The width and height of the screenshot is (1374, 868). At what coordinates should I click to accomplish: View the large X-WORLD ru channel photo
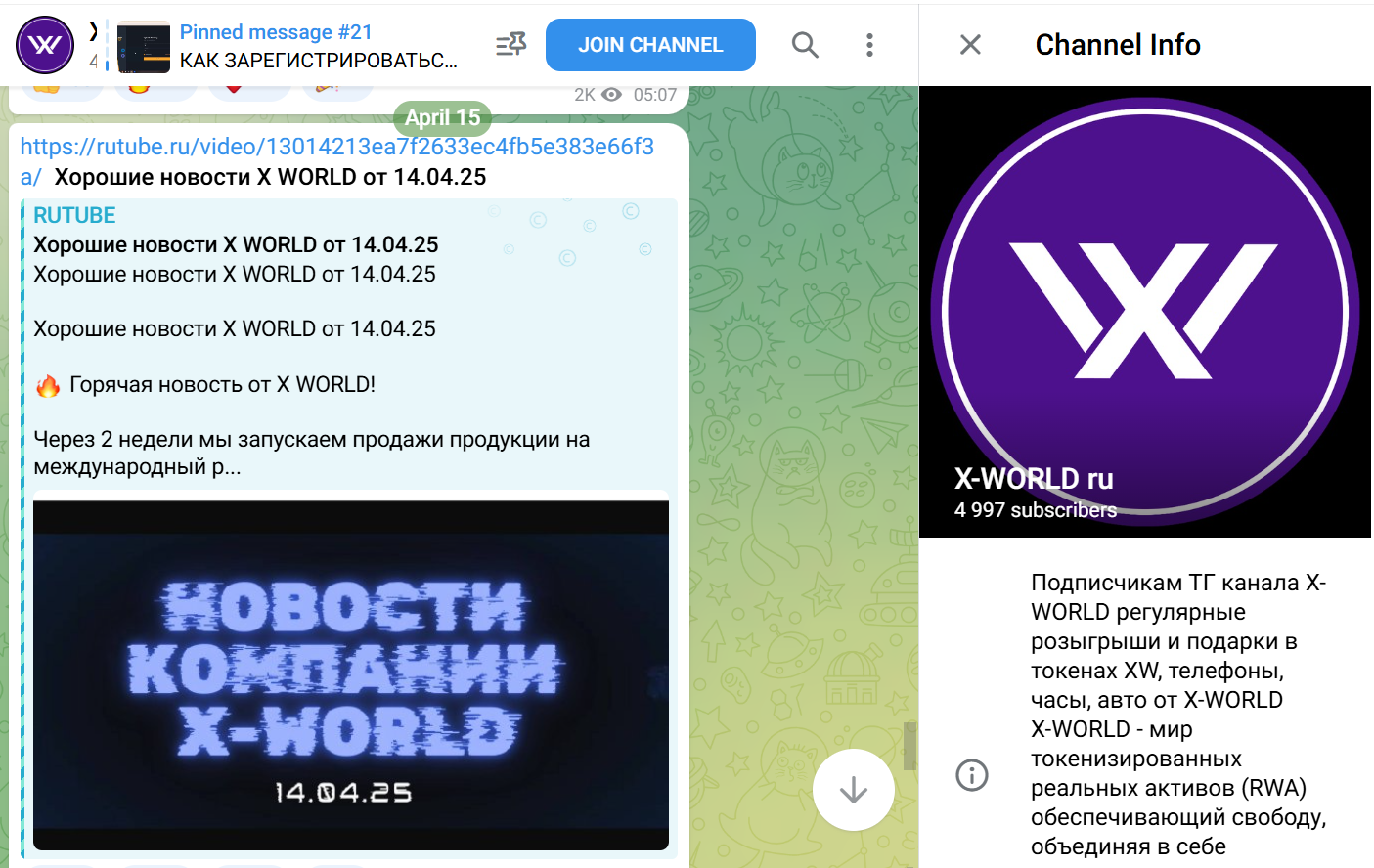pos(1145,312)
